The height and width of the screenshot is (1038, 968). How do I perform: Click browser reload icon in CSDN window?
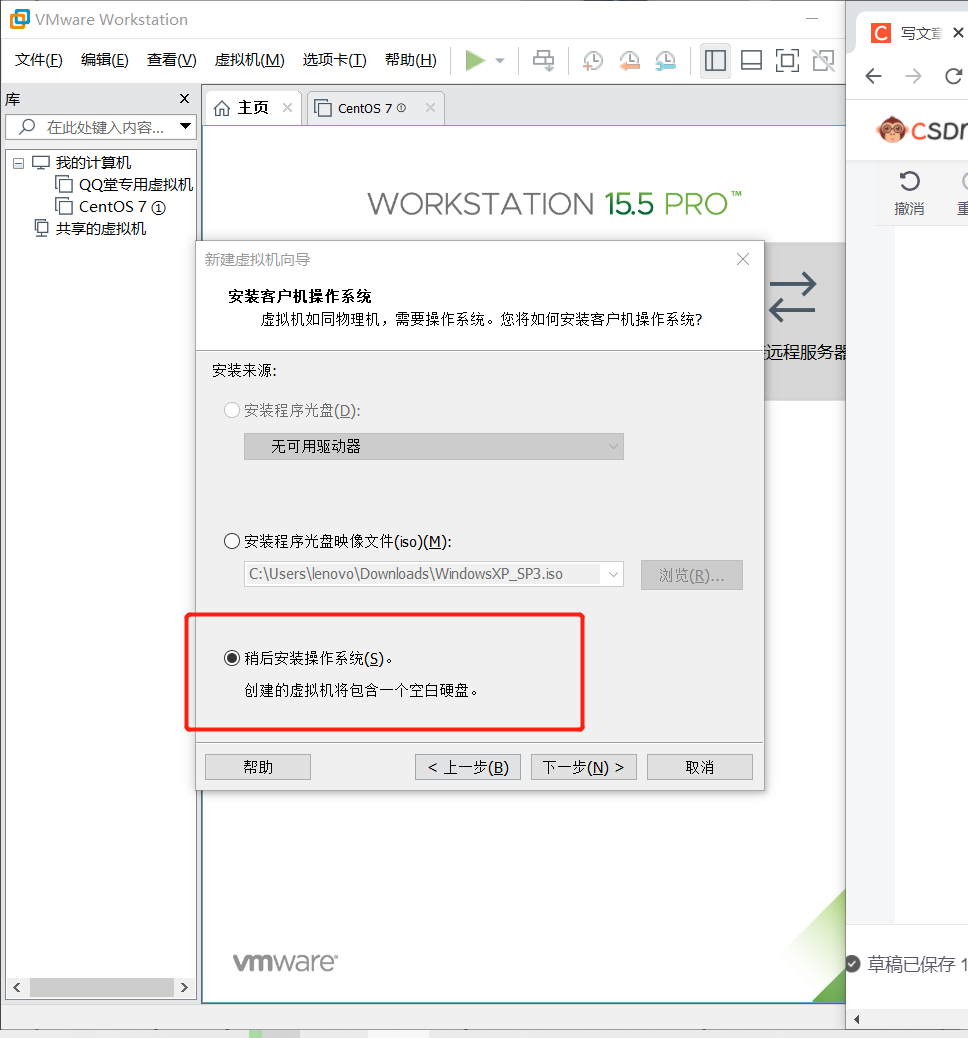(x=953, y=76)
